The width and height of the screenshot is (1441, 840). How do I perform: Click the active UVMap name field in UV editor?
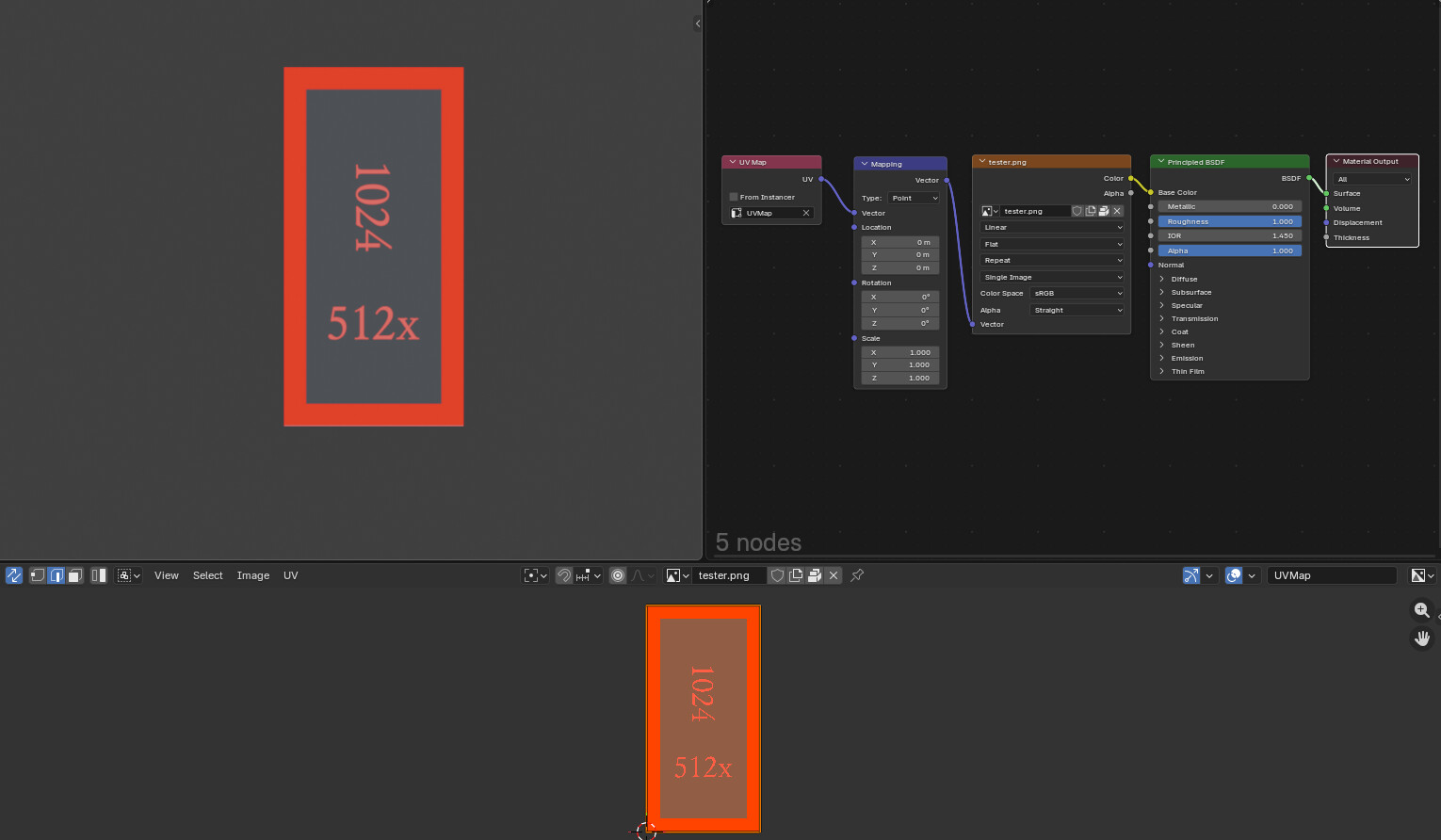pyautogui.click(x=1331, y=575)
